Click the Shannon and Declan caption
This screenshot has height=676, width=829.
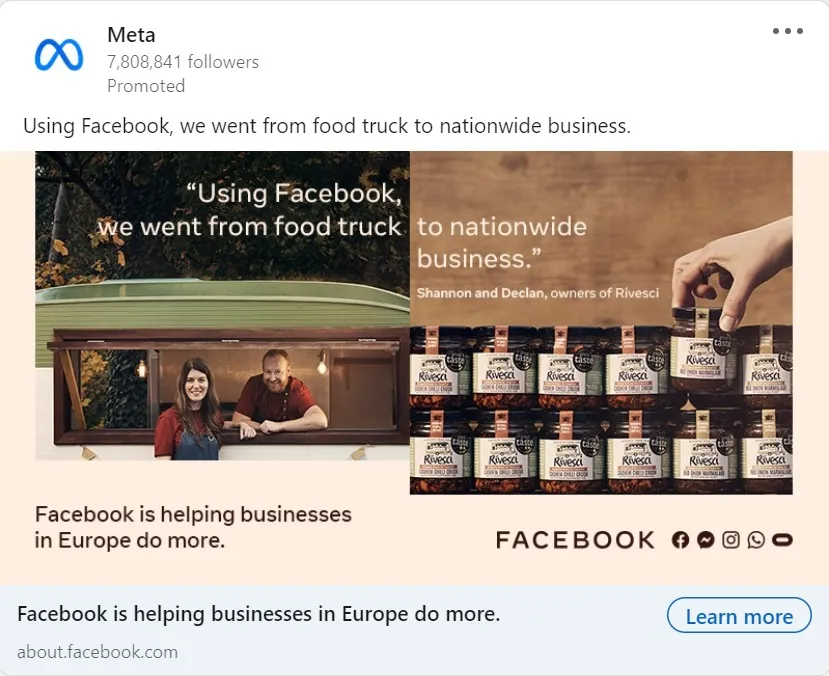coord(538,293)
